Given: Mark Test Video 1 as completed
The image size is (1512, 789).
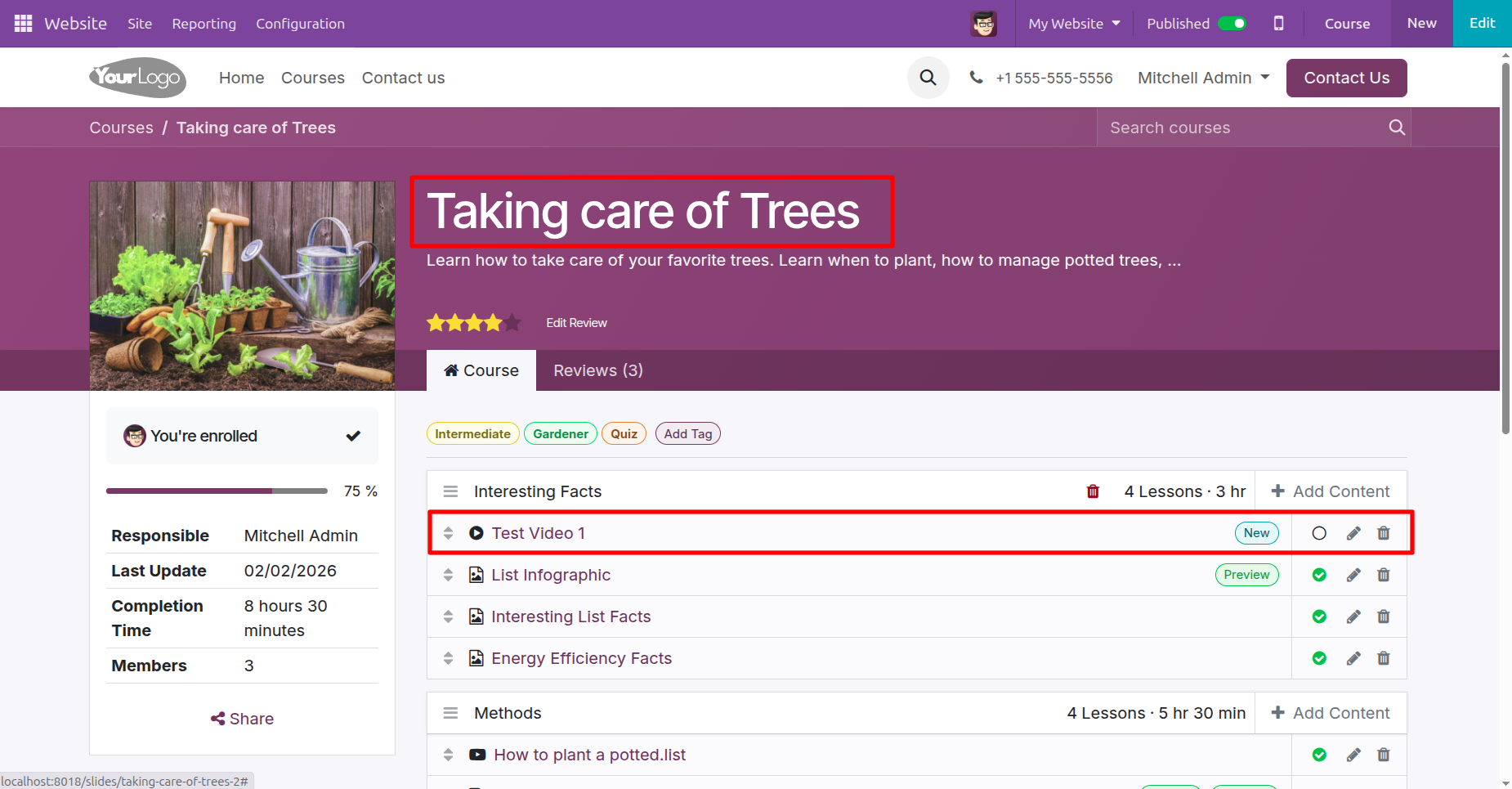Looking at the screenshot, I should click(x=1319, y=533).
